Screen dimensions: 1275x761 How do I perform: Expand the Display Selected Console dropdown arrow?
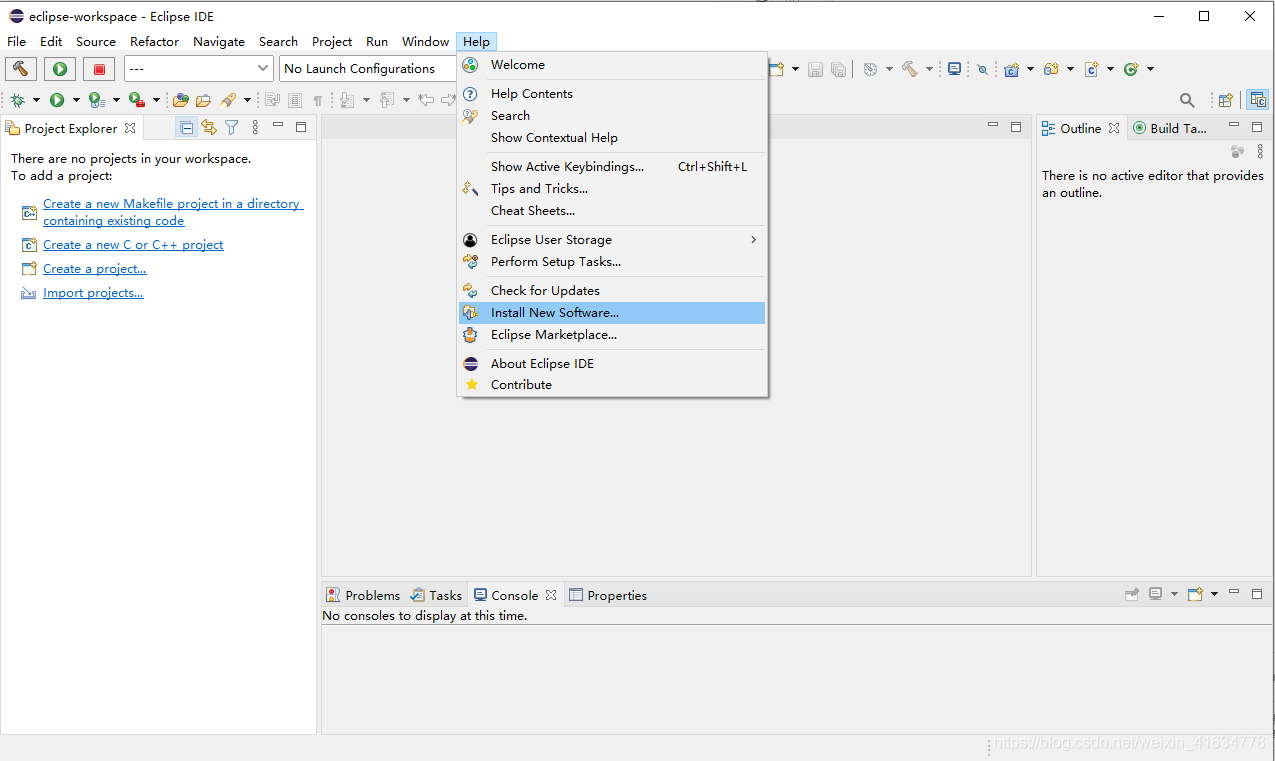pyautogui.click(x=1174, y=594)
